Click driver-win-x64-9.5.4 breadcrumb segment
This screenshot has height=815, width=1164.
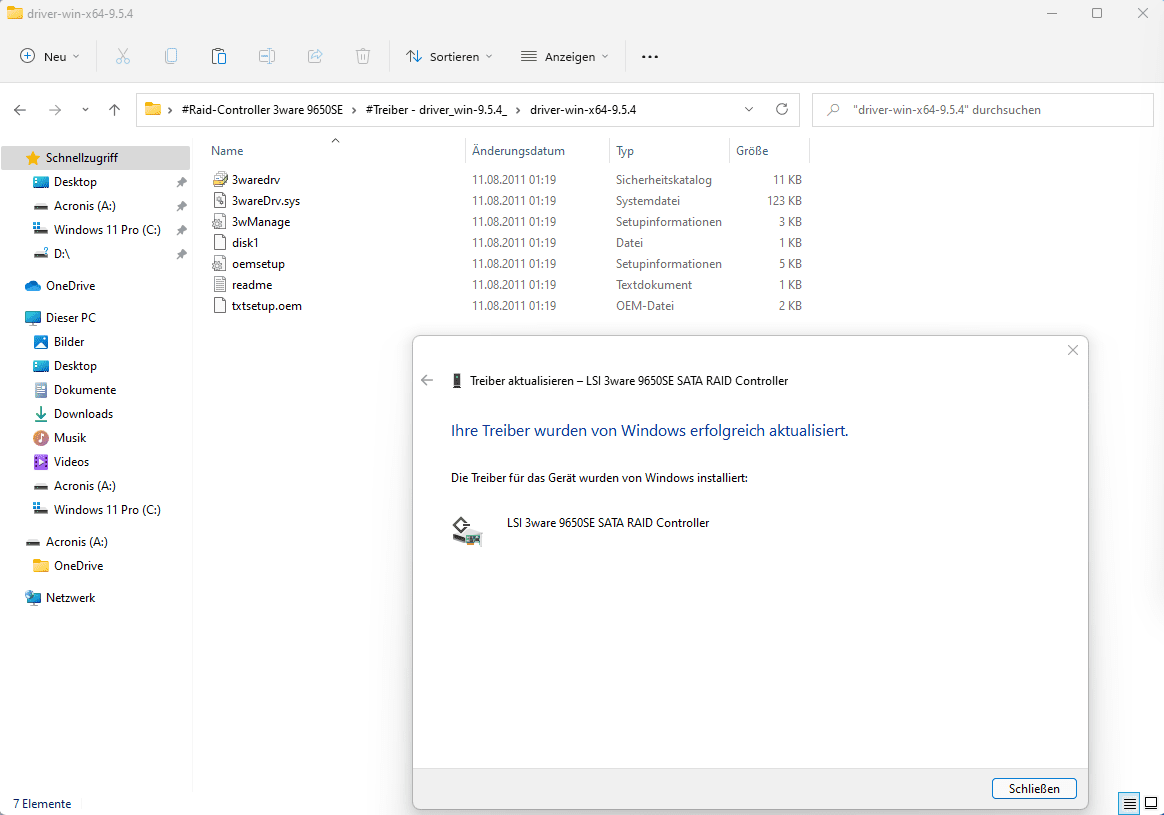(x=583, y=110)
